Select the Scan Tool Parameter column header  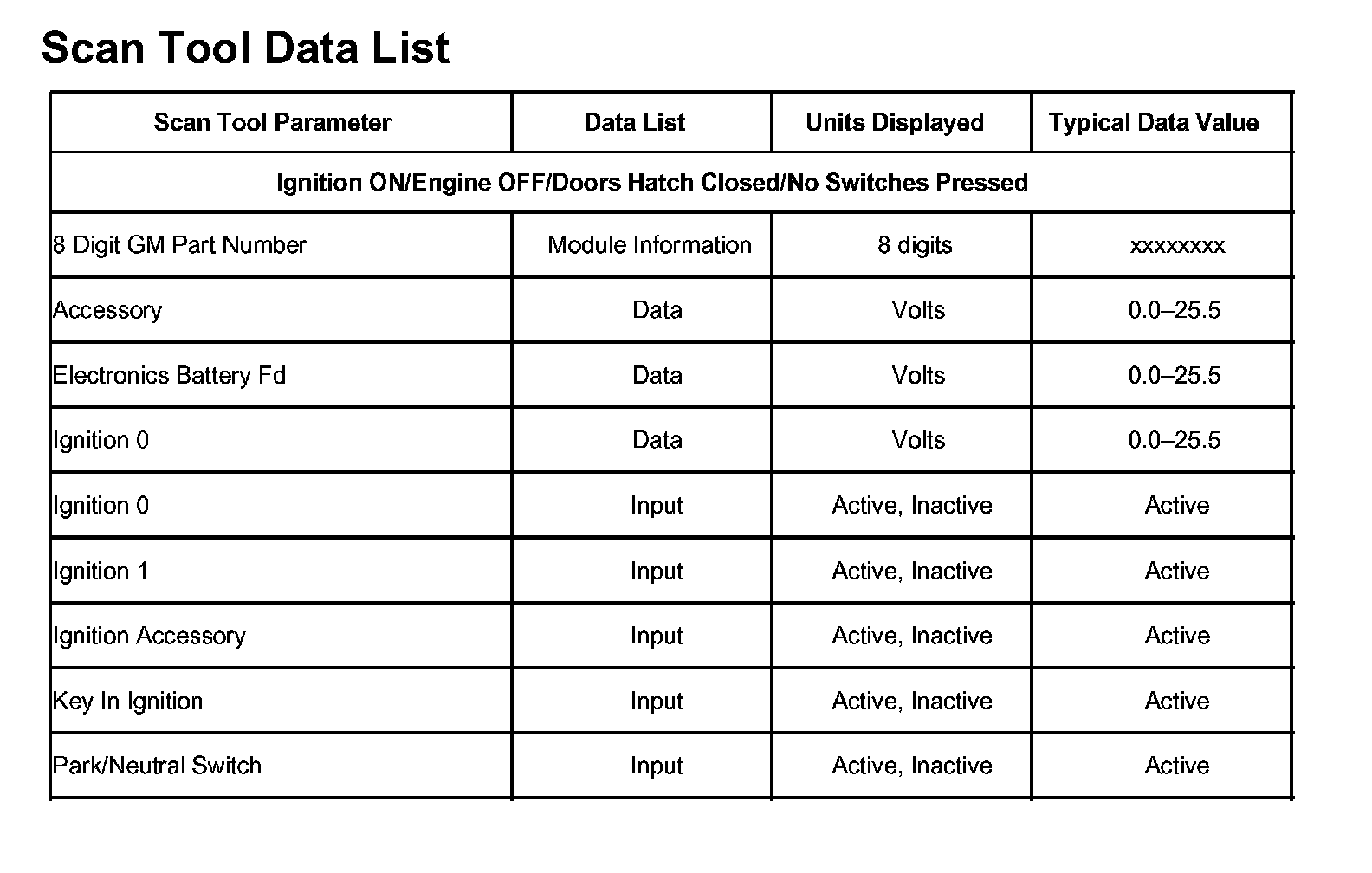coord(272,123)
